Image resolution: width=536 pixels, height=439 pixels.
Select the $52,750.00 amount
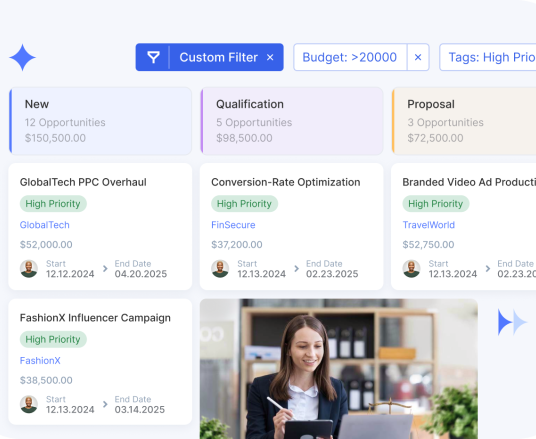(428, 245)
